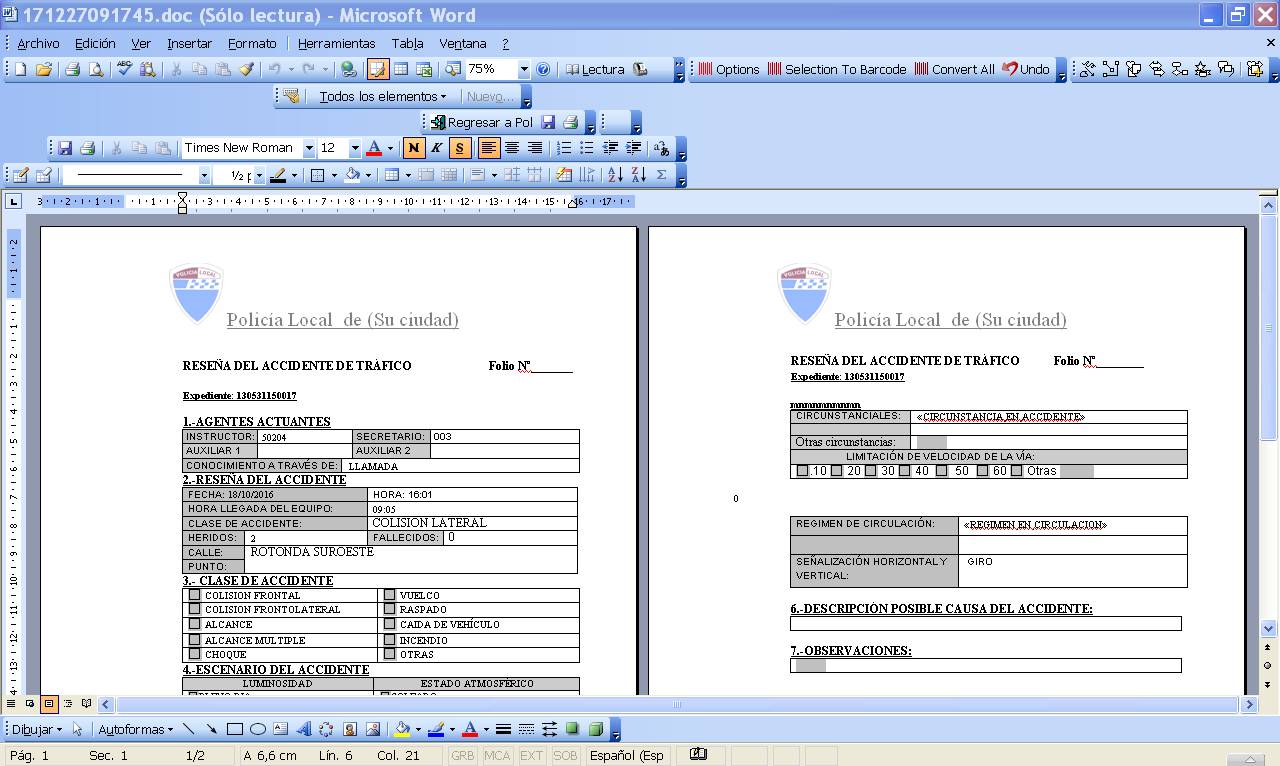The width and height of the screenshot is (1280, 766).
Task: Copy formatting with Format Painter brush
Action: [246, 69]
